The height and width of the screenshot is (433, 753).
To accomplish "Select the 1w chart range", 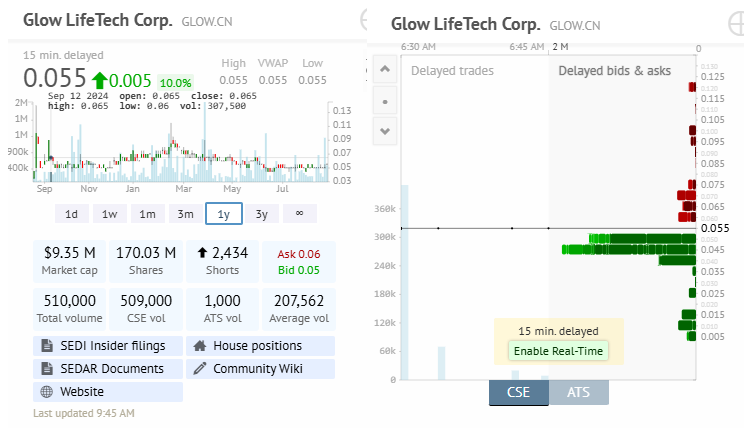I will pos(109,214).
